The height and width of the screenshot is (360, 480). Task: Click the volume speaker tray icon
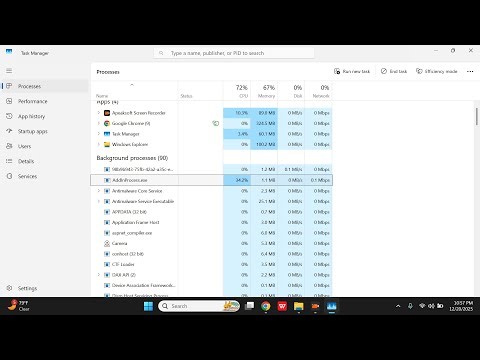coord(431,306)
